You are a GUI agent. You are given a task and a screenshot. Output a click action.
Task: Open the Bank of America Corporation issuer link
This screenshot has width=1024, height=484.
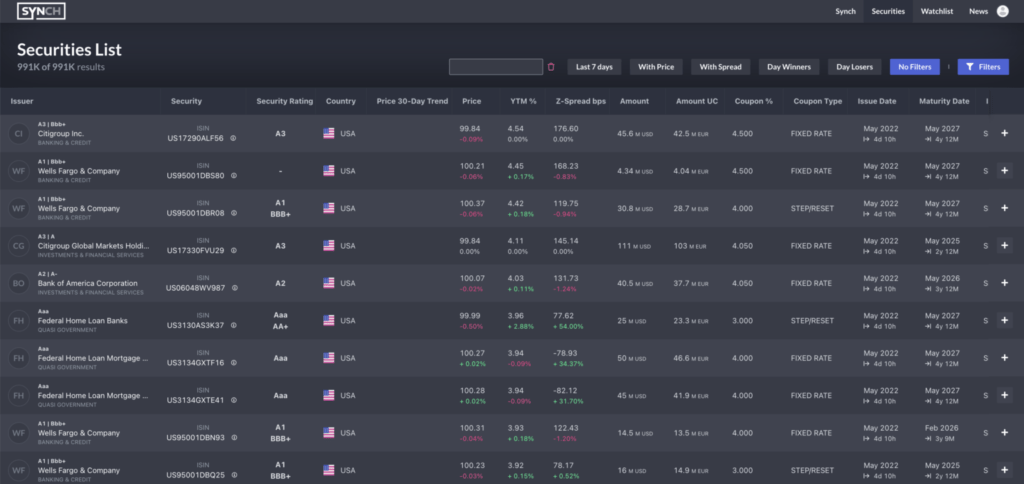click(88, 284)
